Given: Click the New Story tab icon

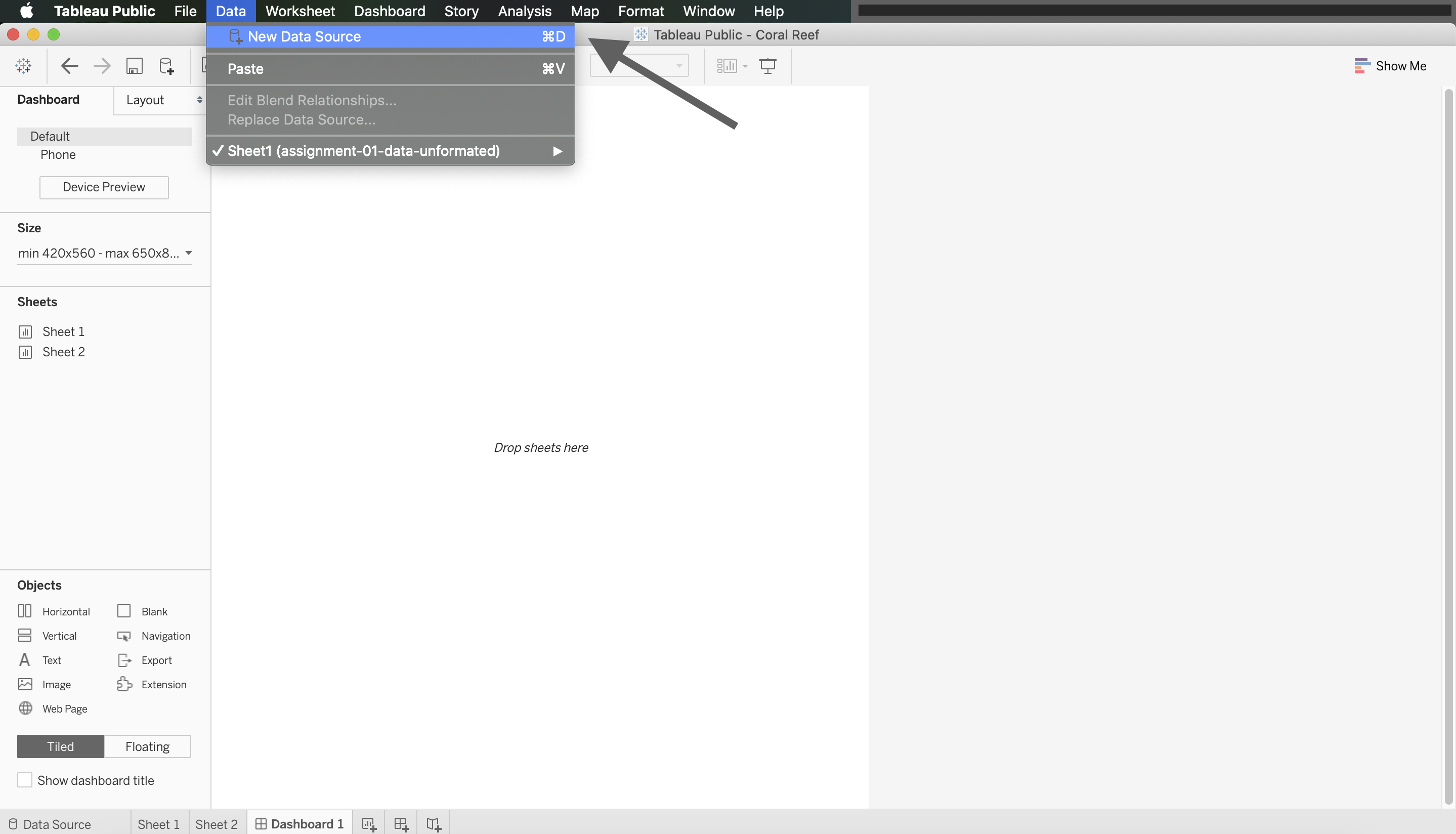Looking at the screenshot, I should coord(434,824).
